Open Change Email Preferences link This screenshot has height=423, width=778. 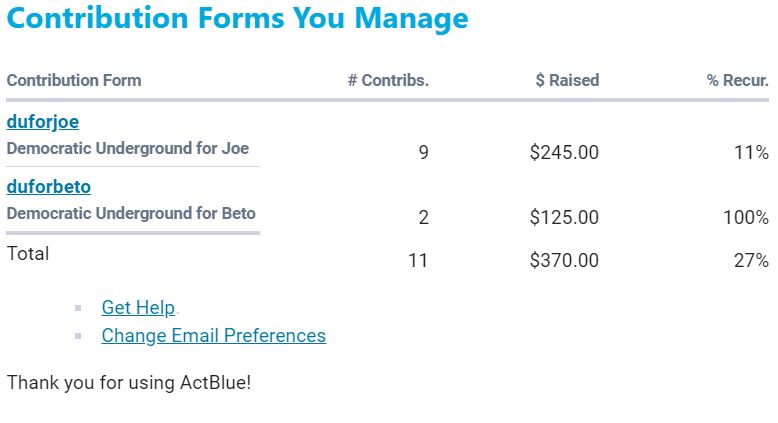click(x=213, y=335)
